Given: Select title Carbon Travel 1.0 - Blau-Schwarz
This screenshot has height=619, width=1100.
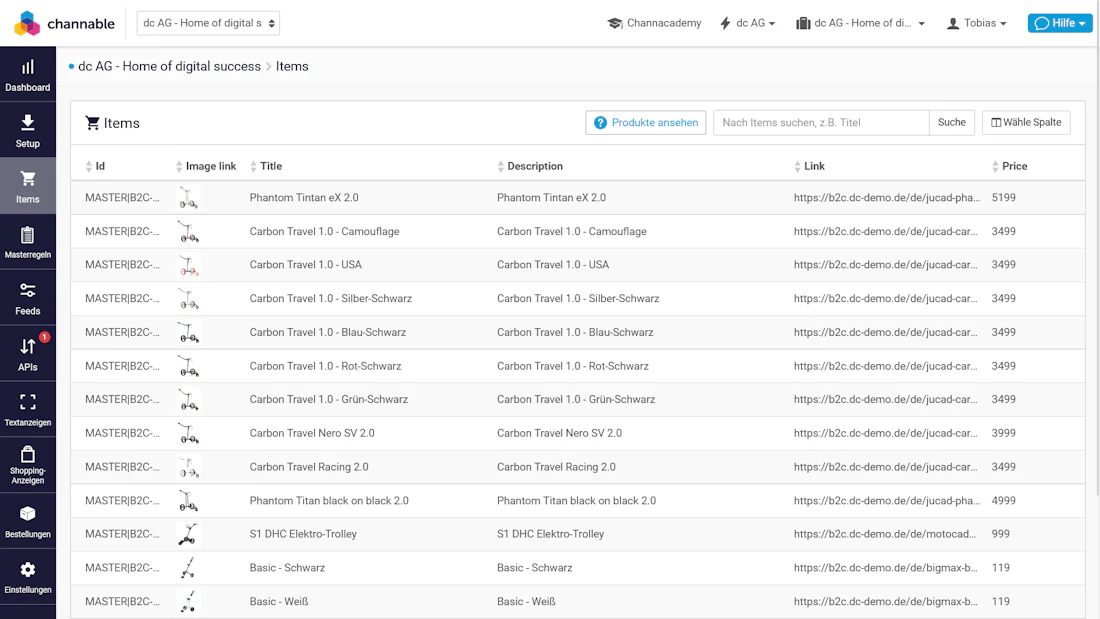Looking at the screenshot, I should [328, 333].
